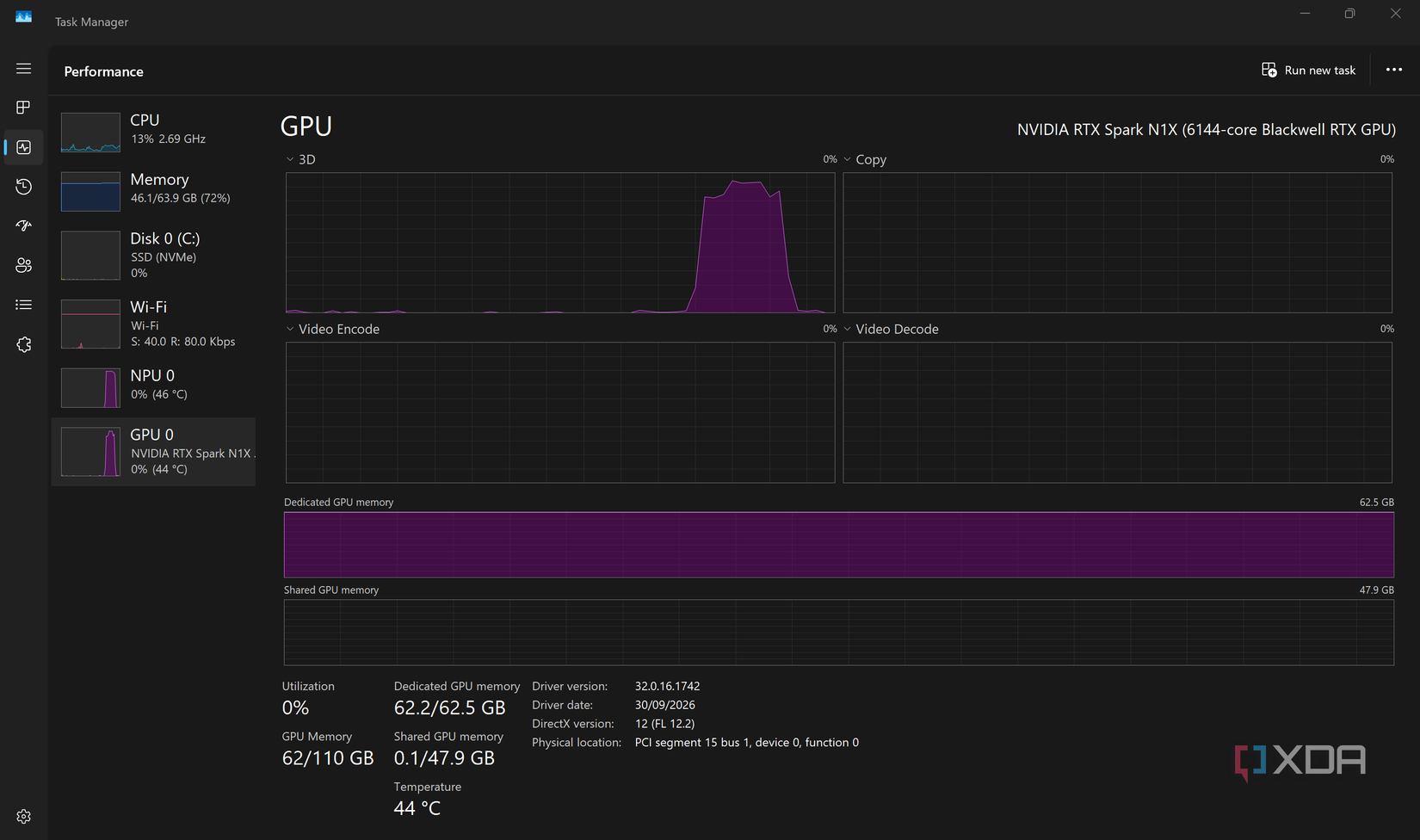This screenshot has width=1420, height=840.
Task: Click the Copy engine graph
Action: 1117,243
